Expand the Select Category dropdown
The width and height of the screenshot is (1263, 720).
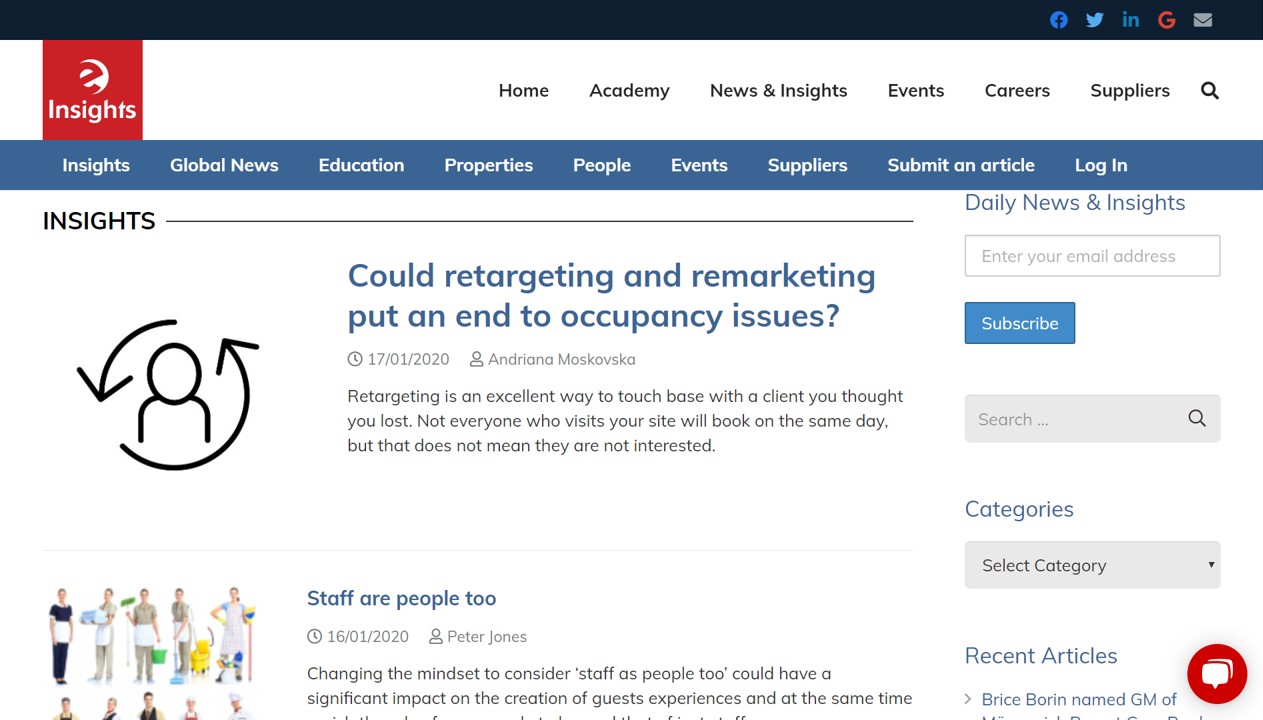pyautogui.click(x=1091, y=565)
